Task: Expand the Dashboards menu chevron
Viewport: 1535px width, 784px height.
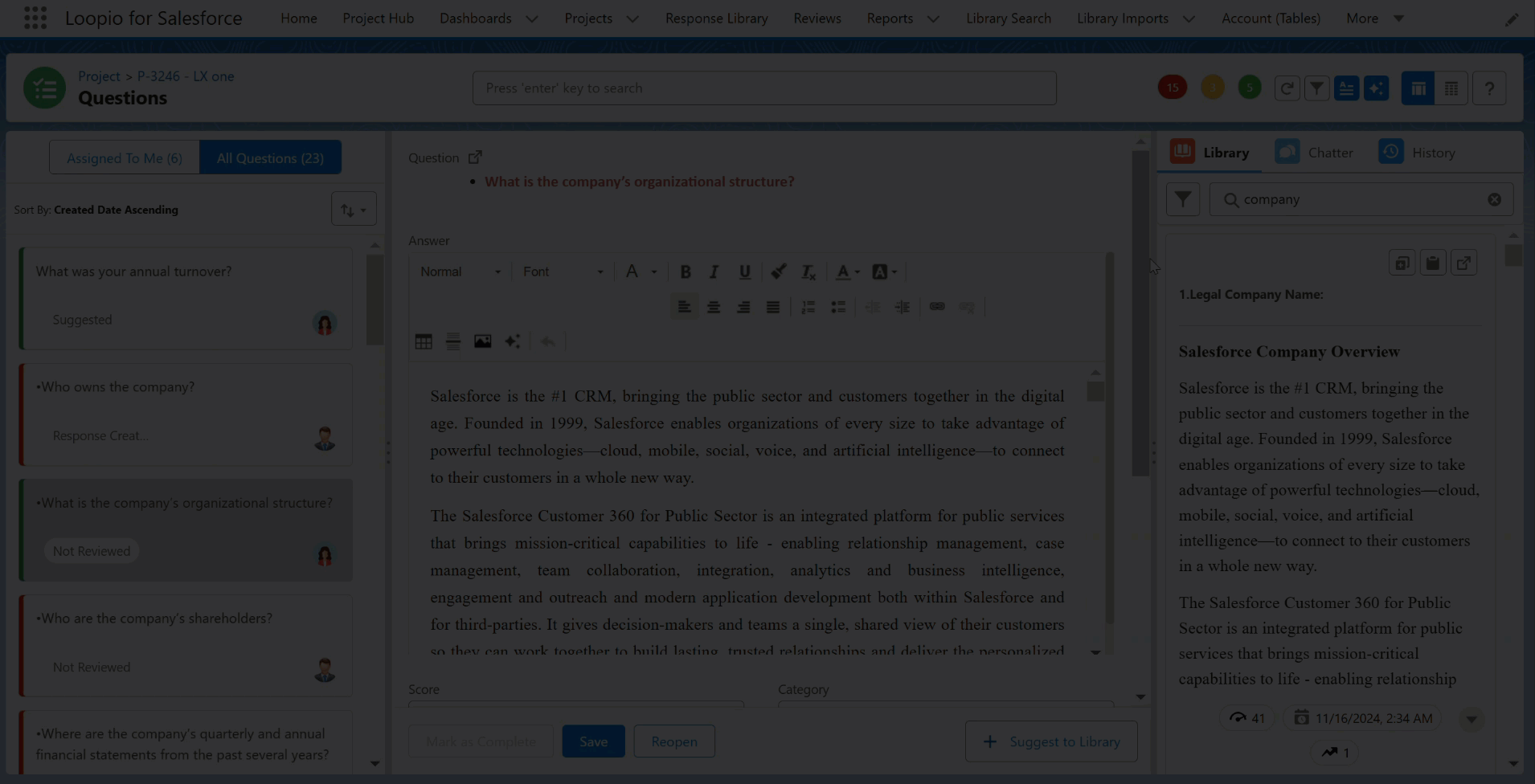Action: point(532,18)
